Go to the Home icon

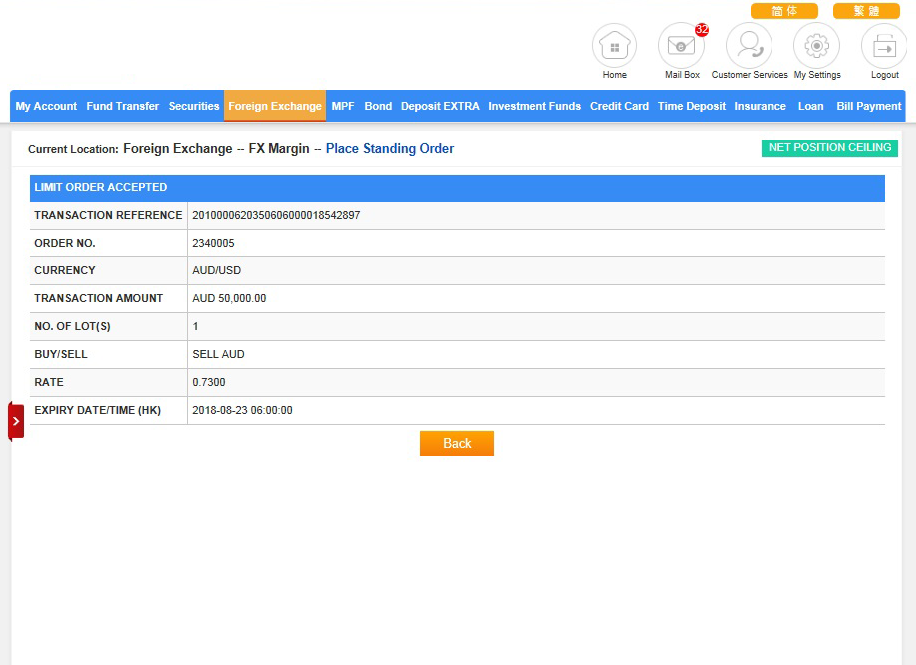click(x=614, y=46)
